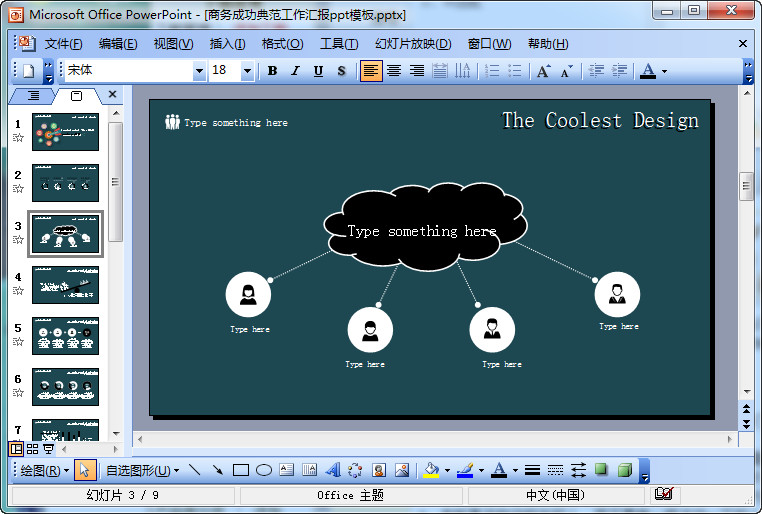Click the New slide document icon
762x514 pixels.
pos(29,71)
